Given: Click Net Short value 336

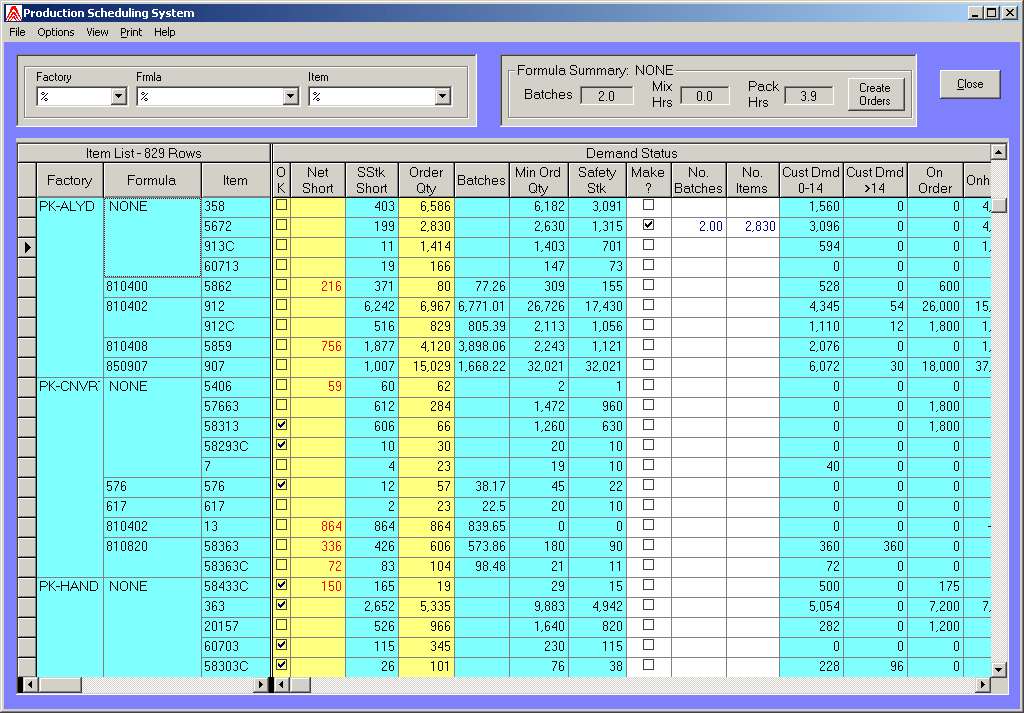Looking at the screenshot, I should tap(317, 547).
